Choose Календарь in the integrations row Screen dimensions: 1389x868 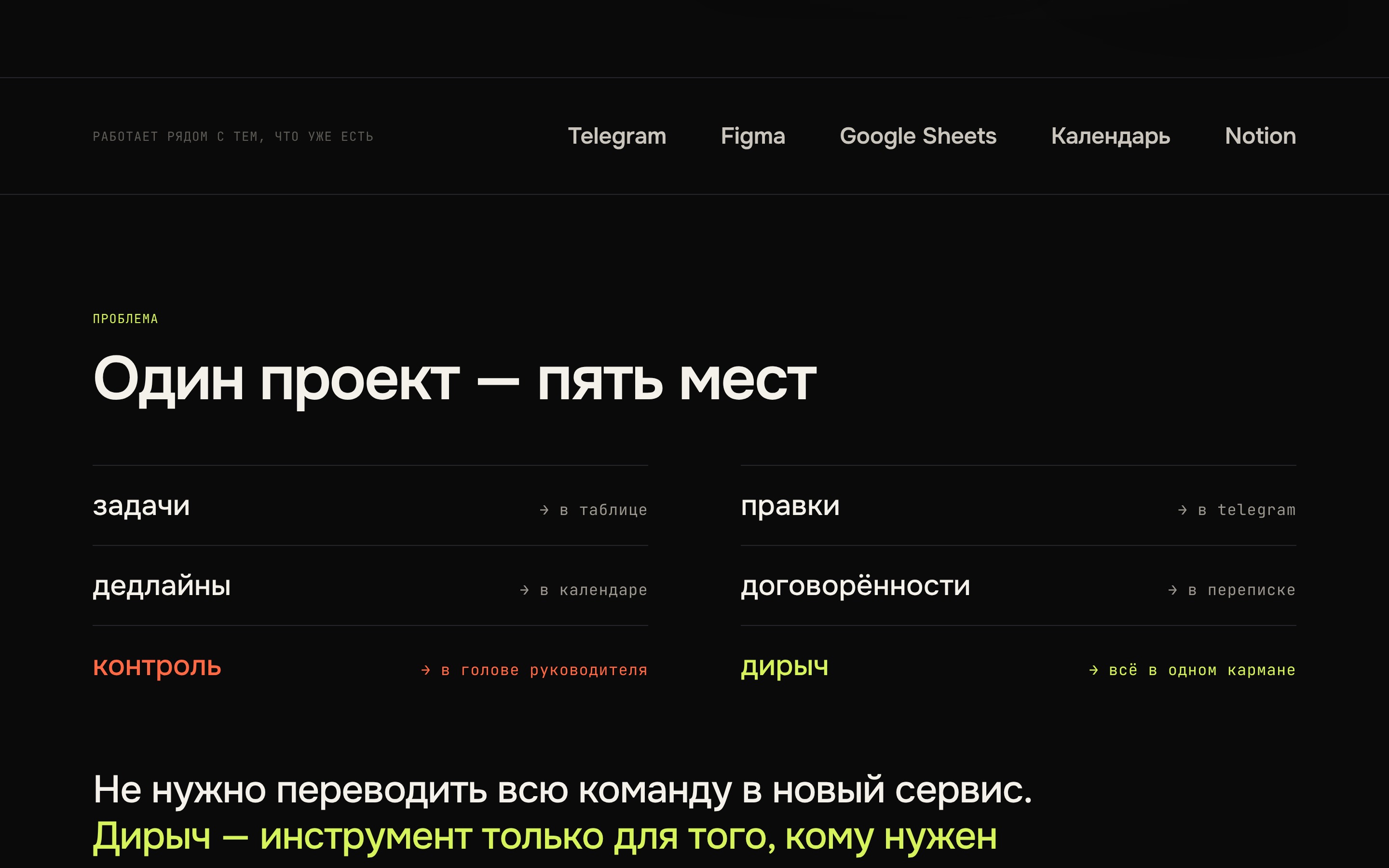1110,136
